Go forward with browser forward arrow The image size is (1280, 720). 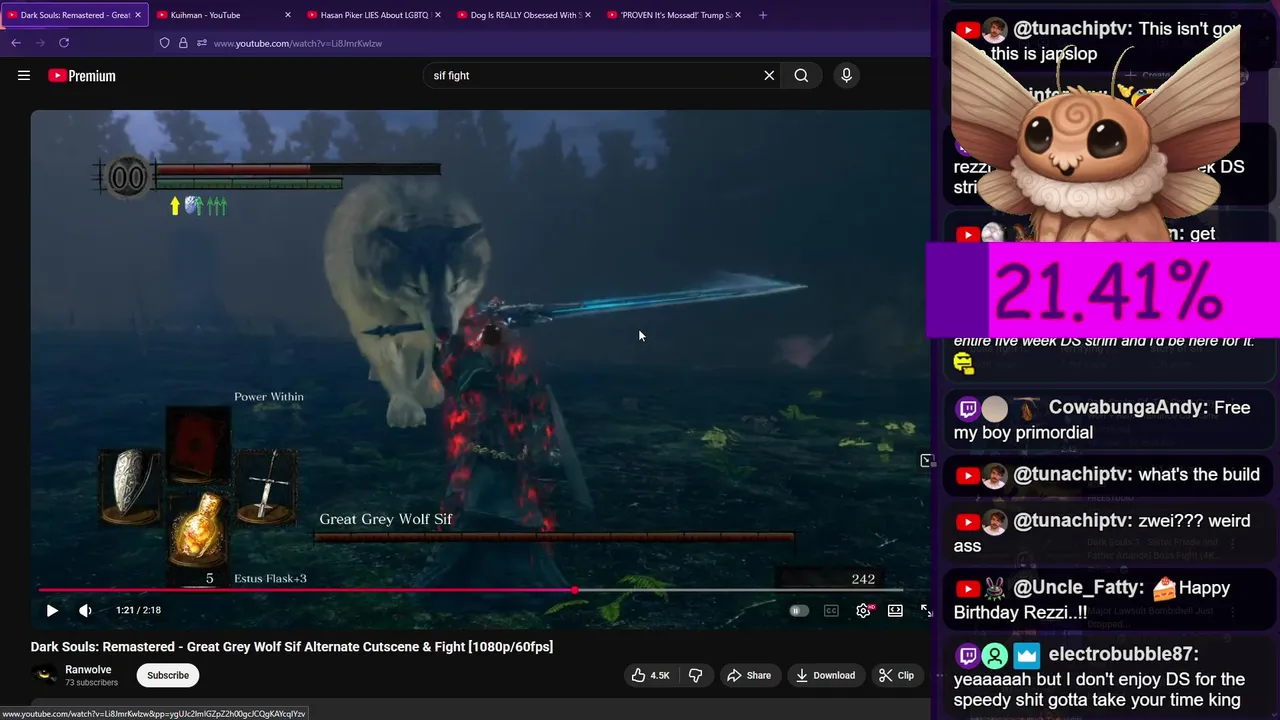(x=40, y=43)
